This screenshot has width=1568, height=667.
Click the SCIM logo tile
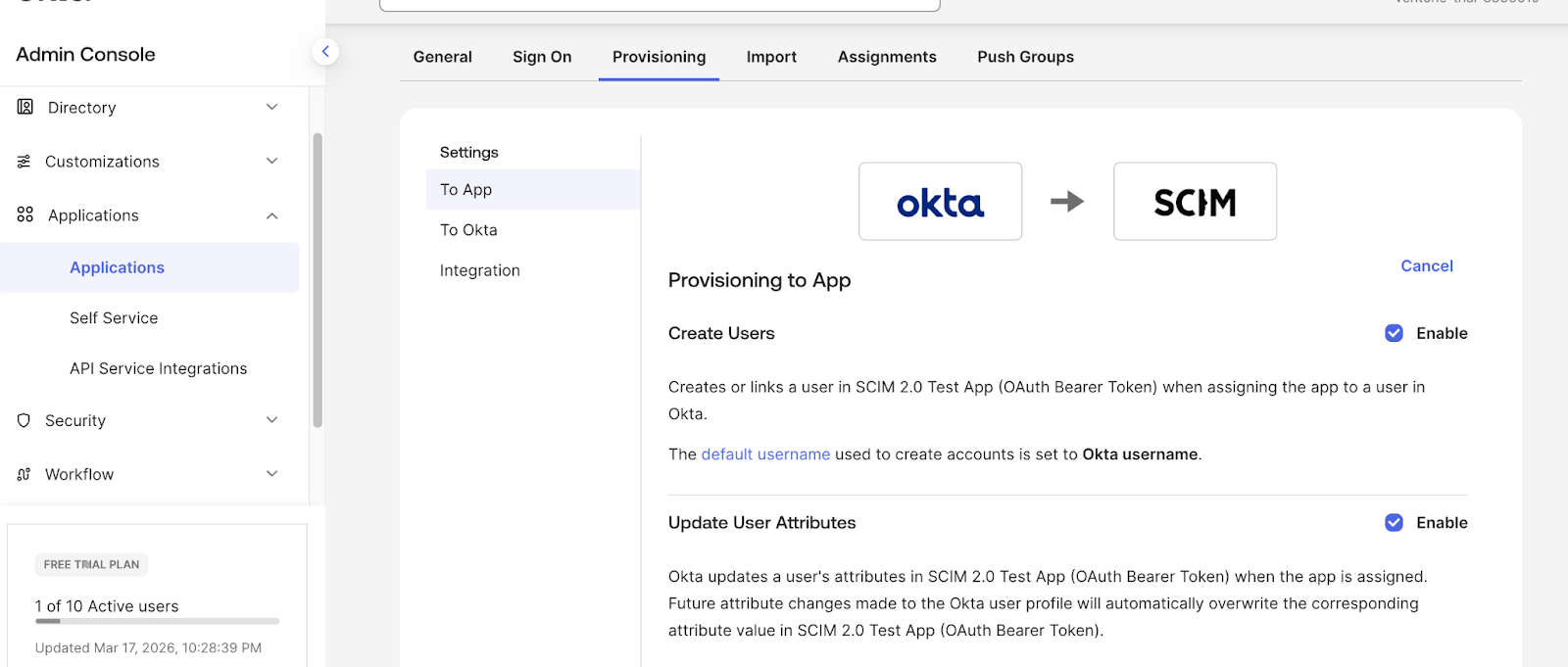tap(1195, 202)
